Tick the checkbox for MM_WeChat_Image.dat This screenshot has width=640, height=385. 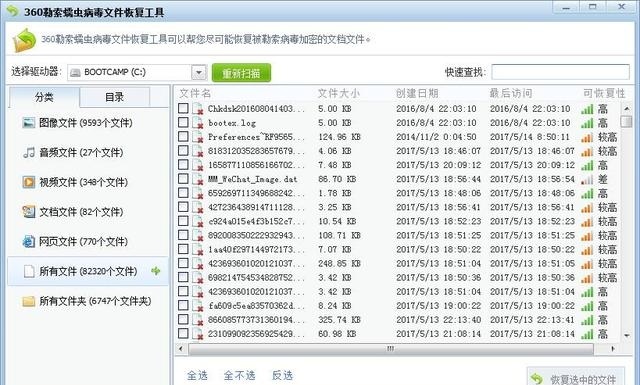[183, 179]
